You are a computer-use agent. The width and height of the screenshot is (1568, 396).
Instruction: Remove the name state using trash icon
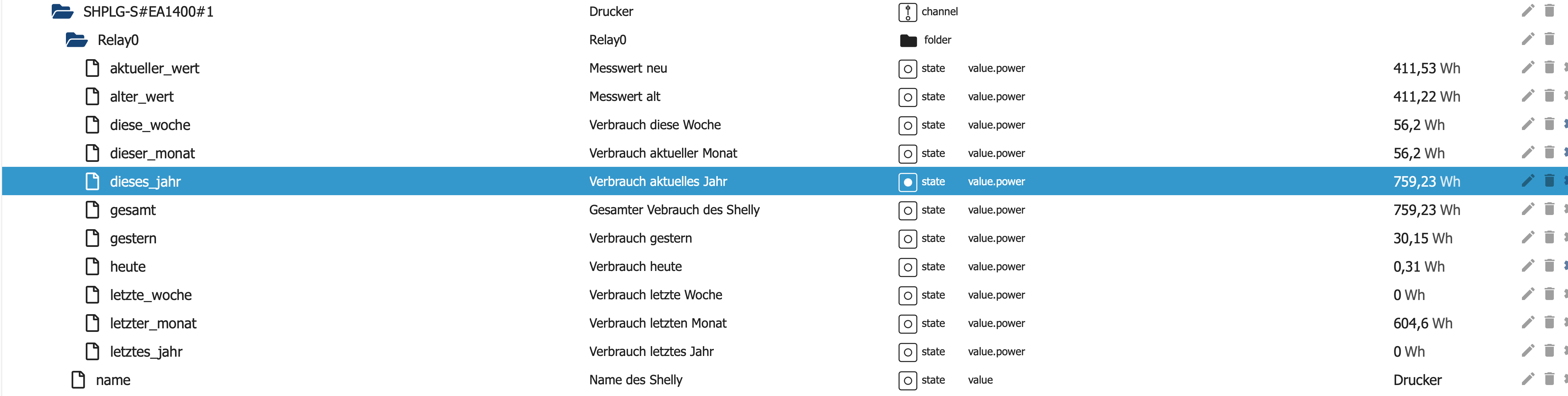[1549, 379]
